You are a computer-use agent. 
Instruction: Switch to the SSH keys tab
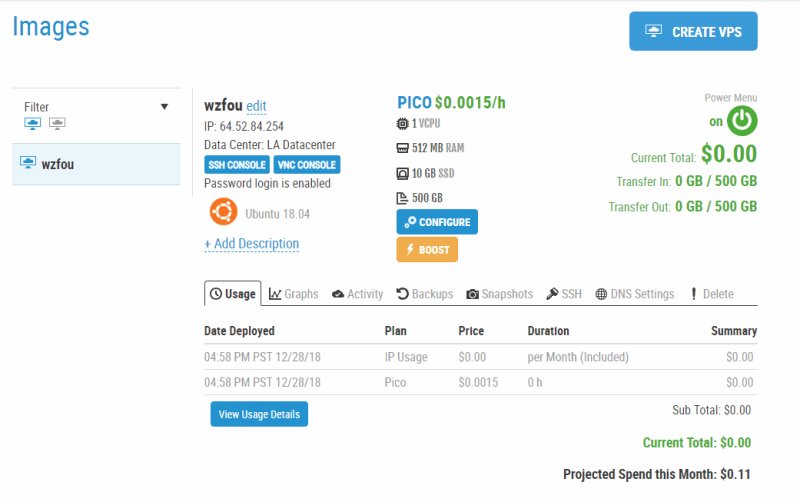tap(564, 294)
